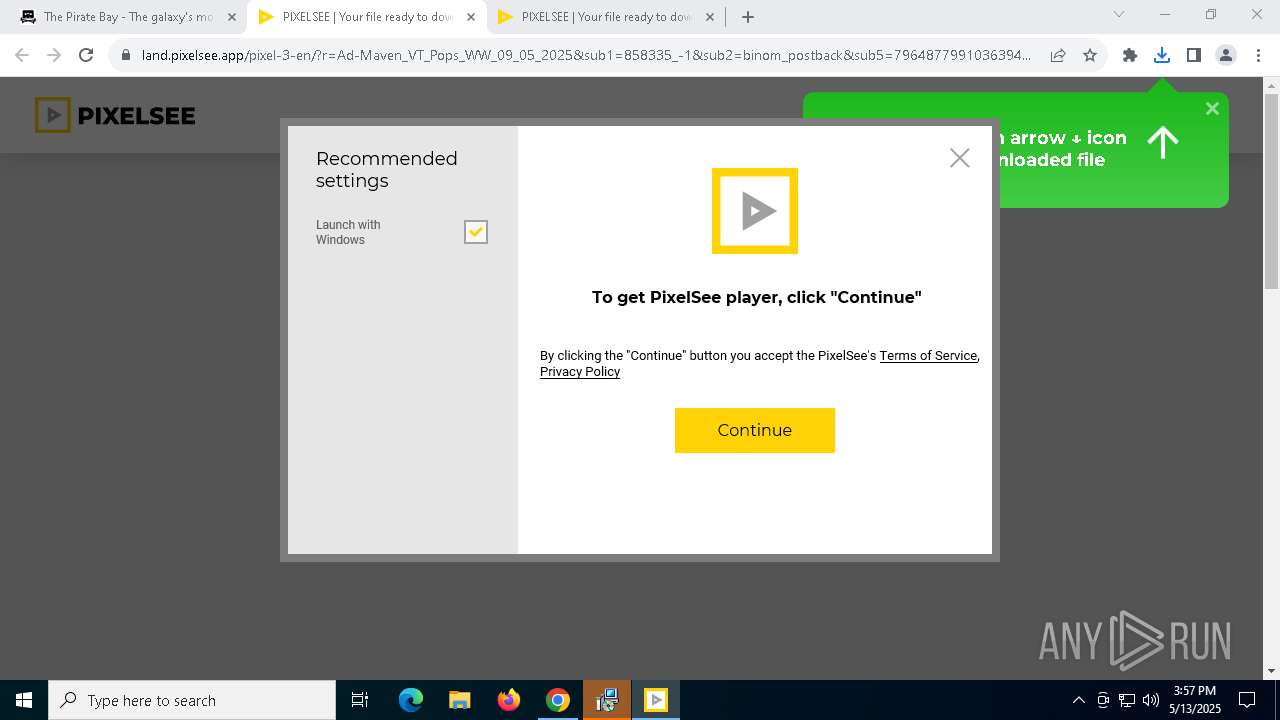
Task: Close the first PIXELSEE tab
Action: [471, 17]
